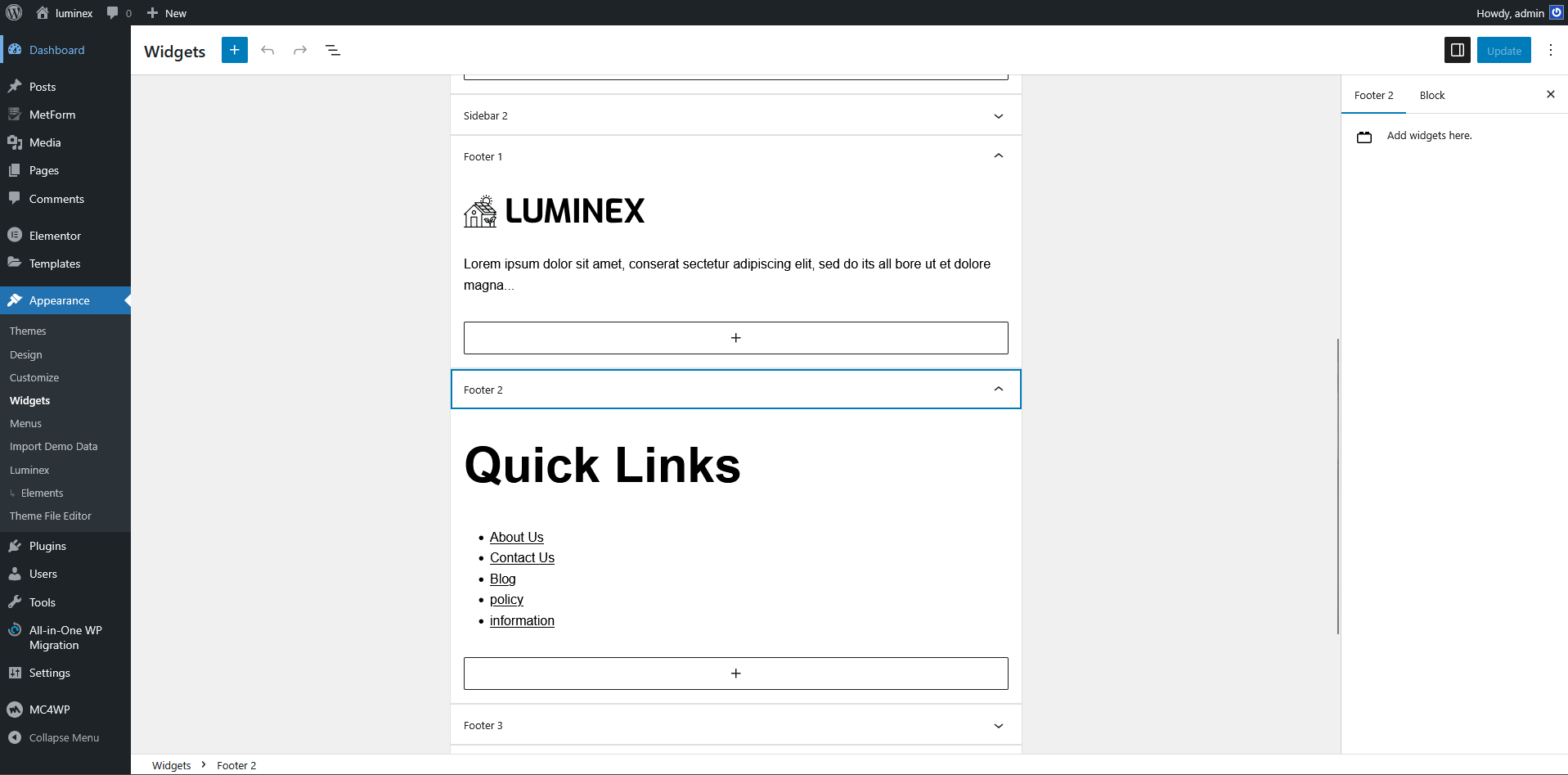Click the Widgets breadcrumb in footer
Viewport: 1568px width, 775px height.
[x=171, y=765]
